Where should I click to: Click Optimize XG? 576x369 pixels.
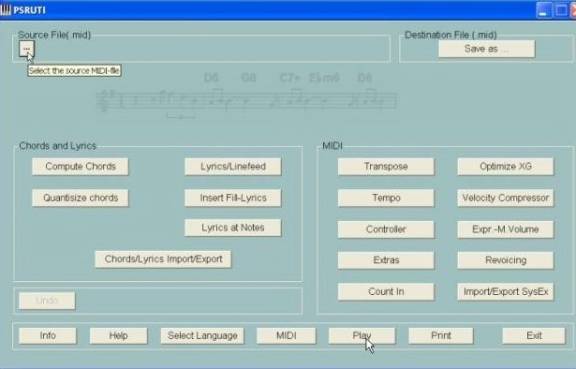[x=505, y=166]
